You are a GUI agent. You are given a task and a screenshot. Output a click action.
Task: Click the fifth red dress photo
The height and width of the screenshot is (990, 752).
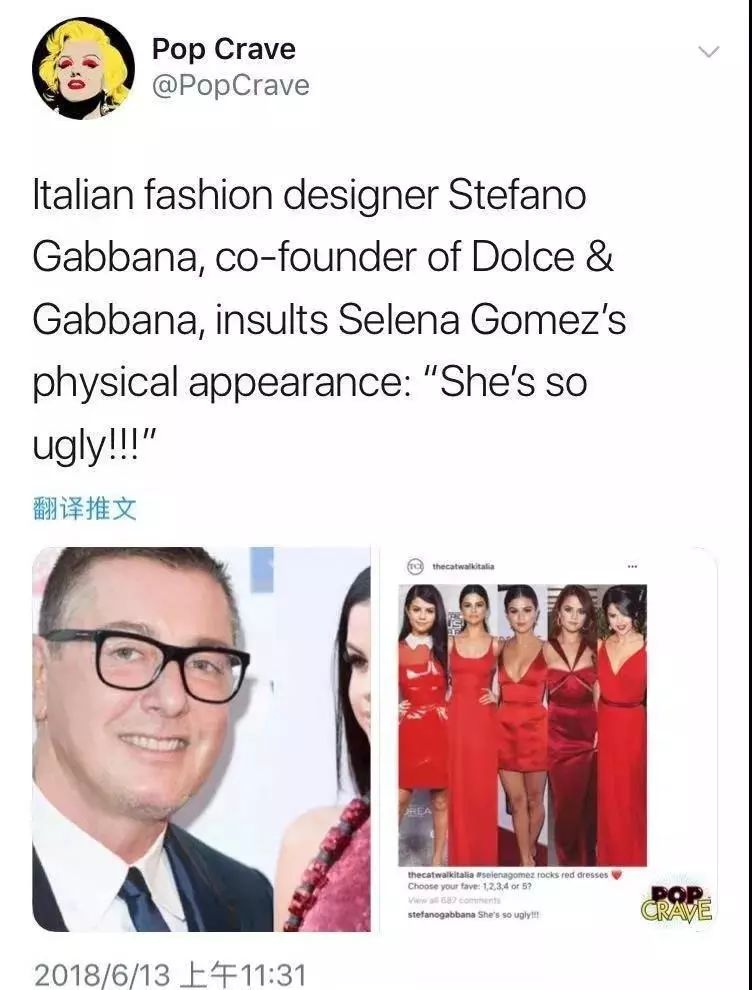click(x=622, y=724)
